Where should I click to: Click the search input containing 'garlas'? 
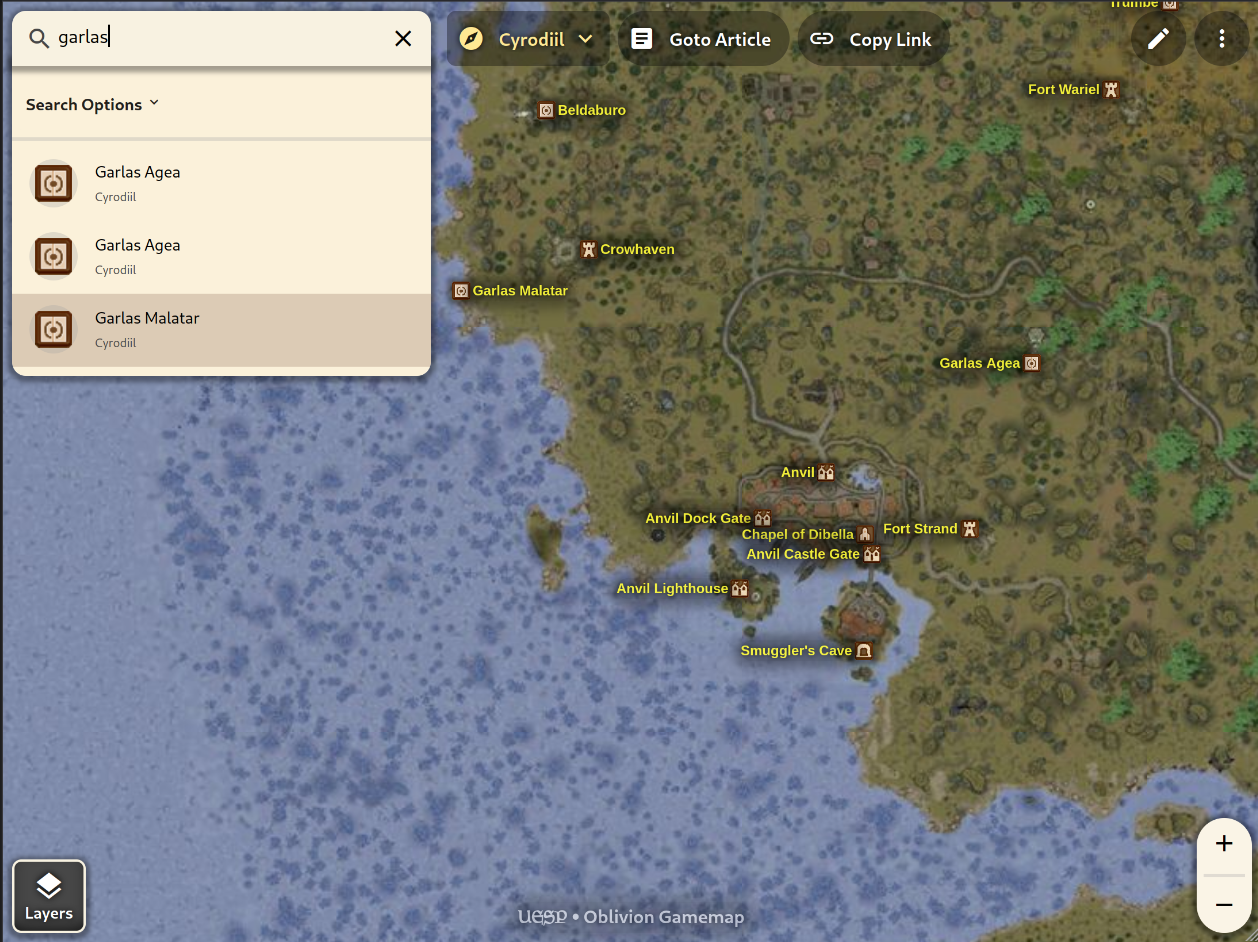pos(220,38)
